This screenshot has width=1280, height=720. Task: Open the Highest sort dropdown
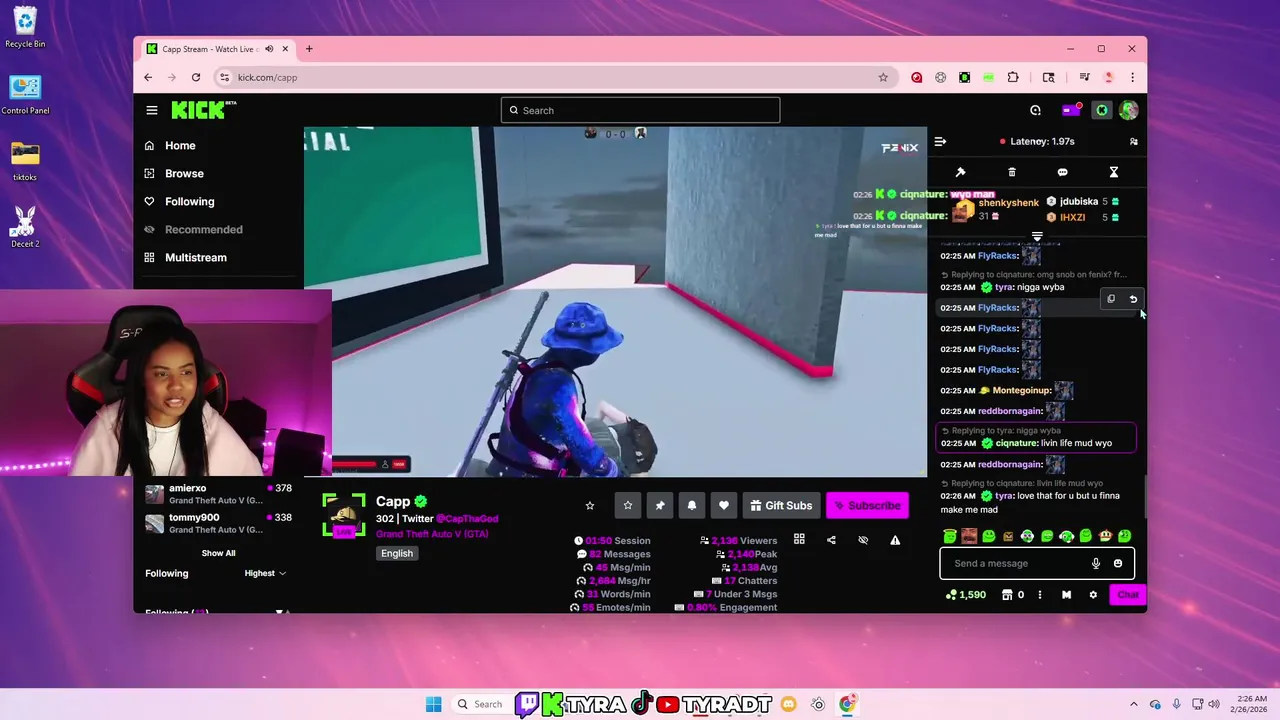(x=265, y=573)
